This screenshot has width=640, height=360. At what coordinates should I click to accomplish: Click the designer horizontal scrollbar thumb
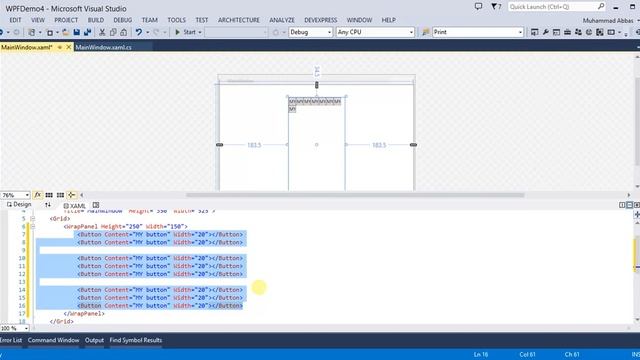coord(355,195)
